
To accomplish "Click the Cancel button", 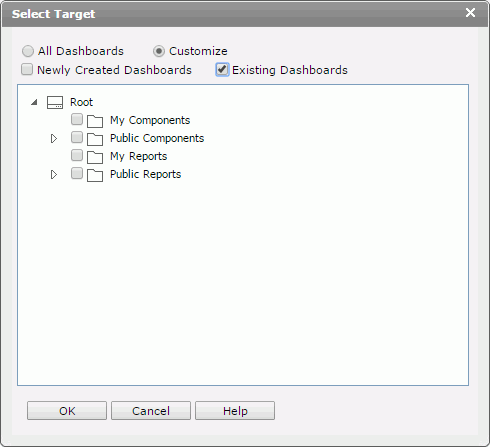I will (x=151, y=411).
